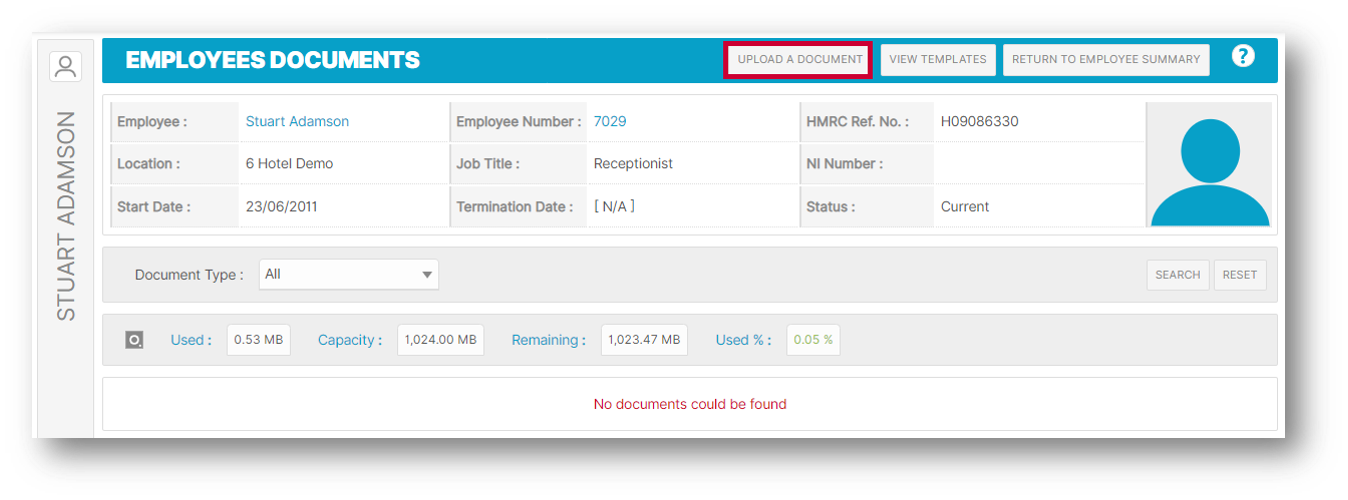Image resolution: width=1348 pixels, height=500 pixels.
Task: Return to Employee Summary
Action: pyautogui.click(x=1105, y=59)
